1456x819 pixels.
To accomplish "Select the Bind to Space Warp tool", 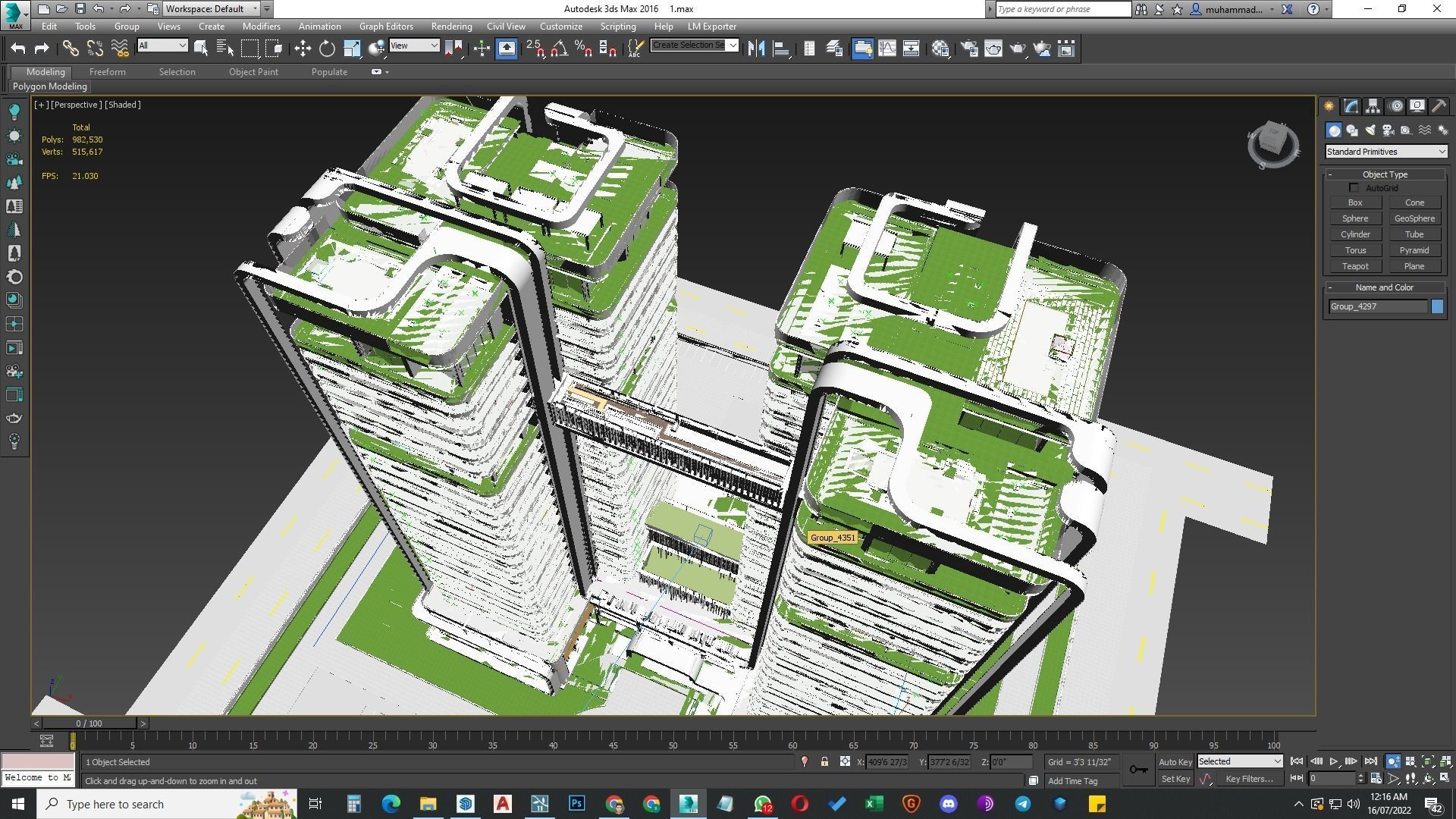I will (x=120, y=49).
